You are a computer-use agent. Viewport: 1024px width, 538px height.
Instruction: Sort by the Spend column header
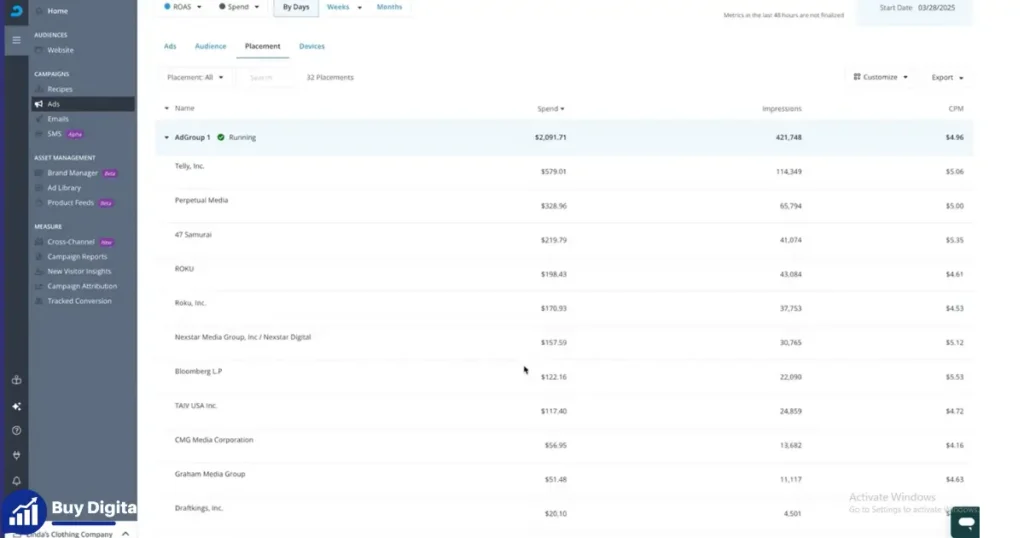click(x=551, y=108)
